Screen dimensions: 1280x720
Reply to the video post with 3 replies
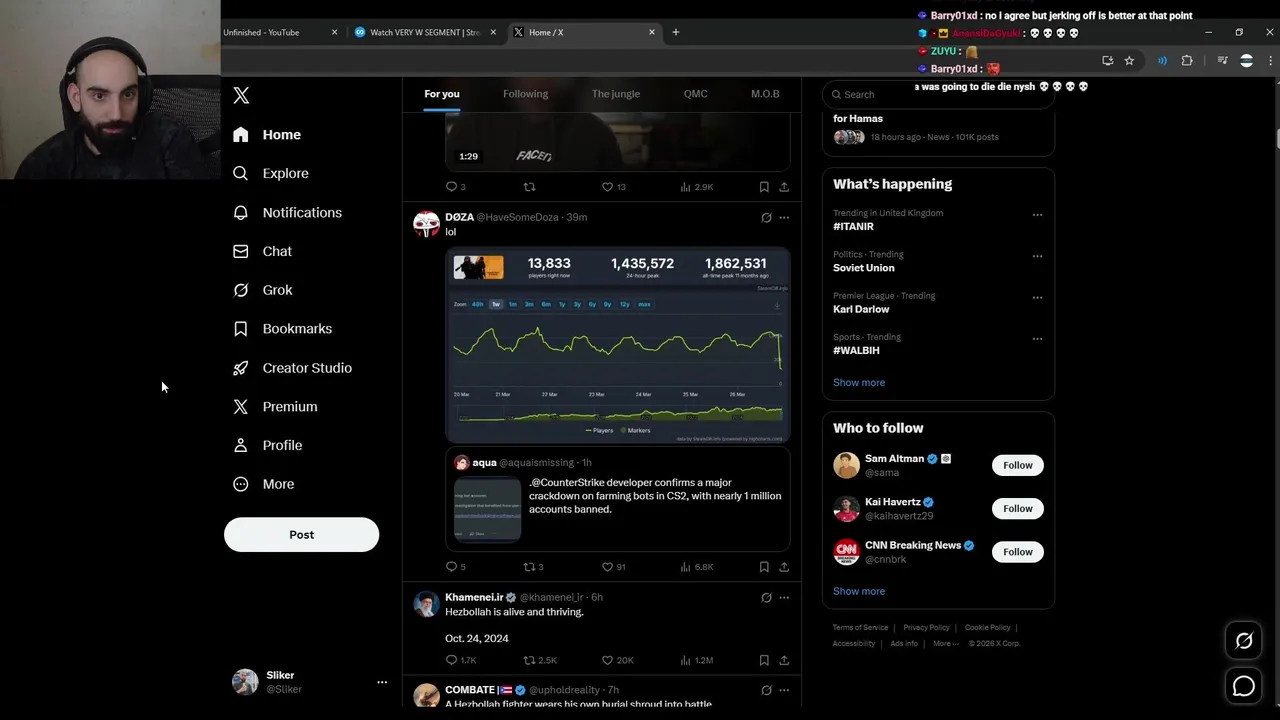(455, 187)
